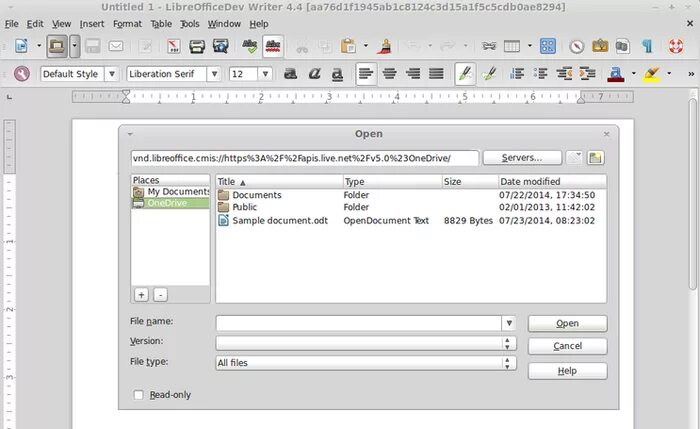Expand Insert Table dropdown arrow

point(529,46)
